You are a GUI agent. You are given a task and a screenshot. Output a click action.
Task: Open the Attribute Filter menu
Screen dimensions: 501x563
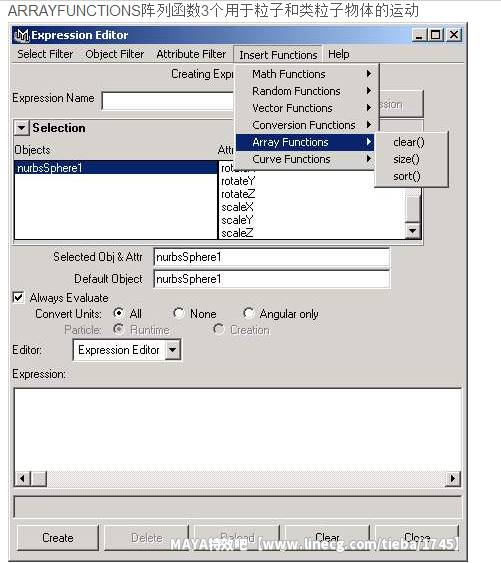191,54
